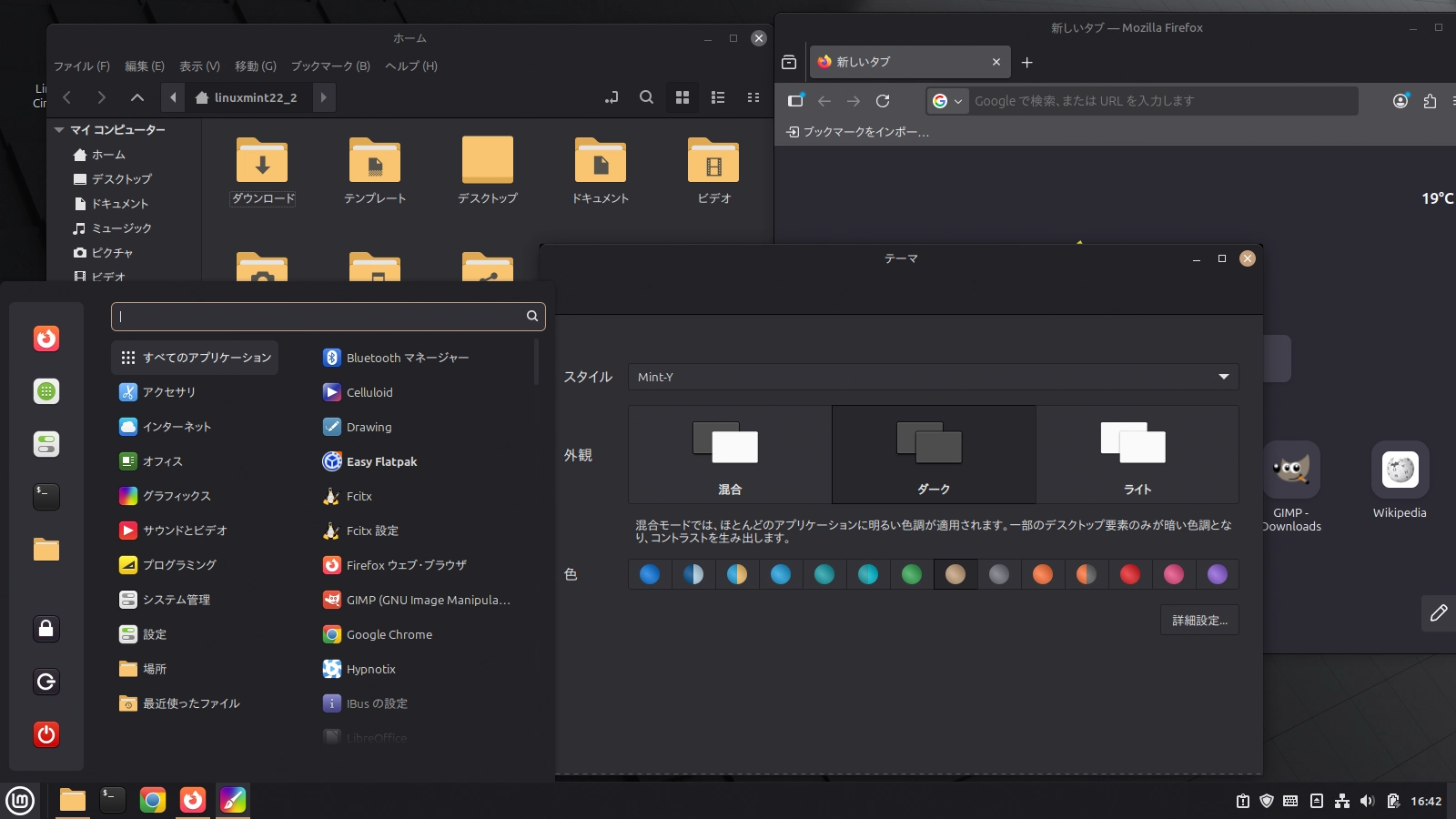Click linuxmint22_2 path button
This screenshot has width=1456, height=819.
(x=248, y=97)
